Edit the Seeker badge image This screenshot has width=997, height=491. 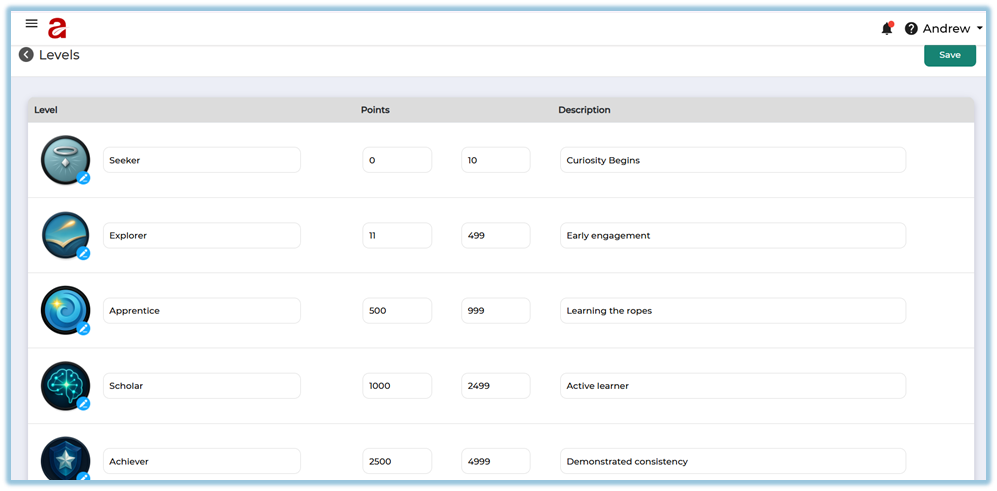pos(84,178)
